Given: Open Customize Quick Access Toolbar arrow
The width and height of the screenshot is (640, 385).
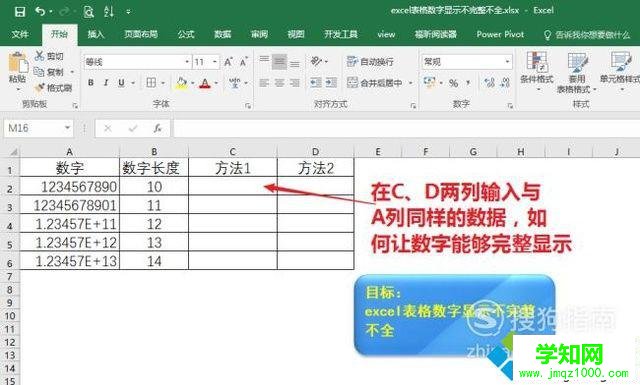Looking at the screenshot, I should 128,12.
